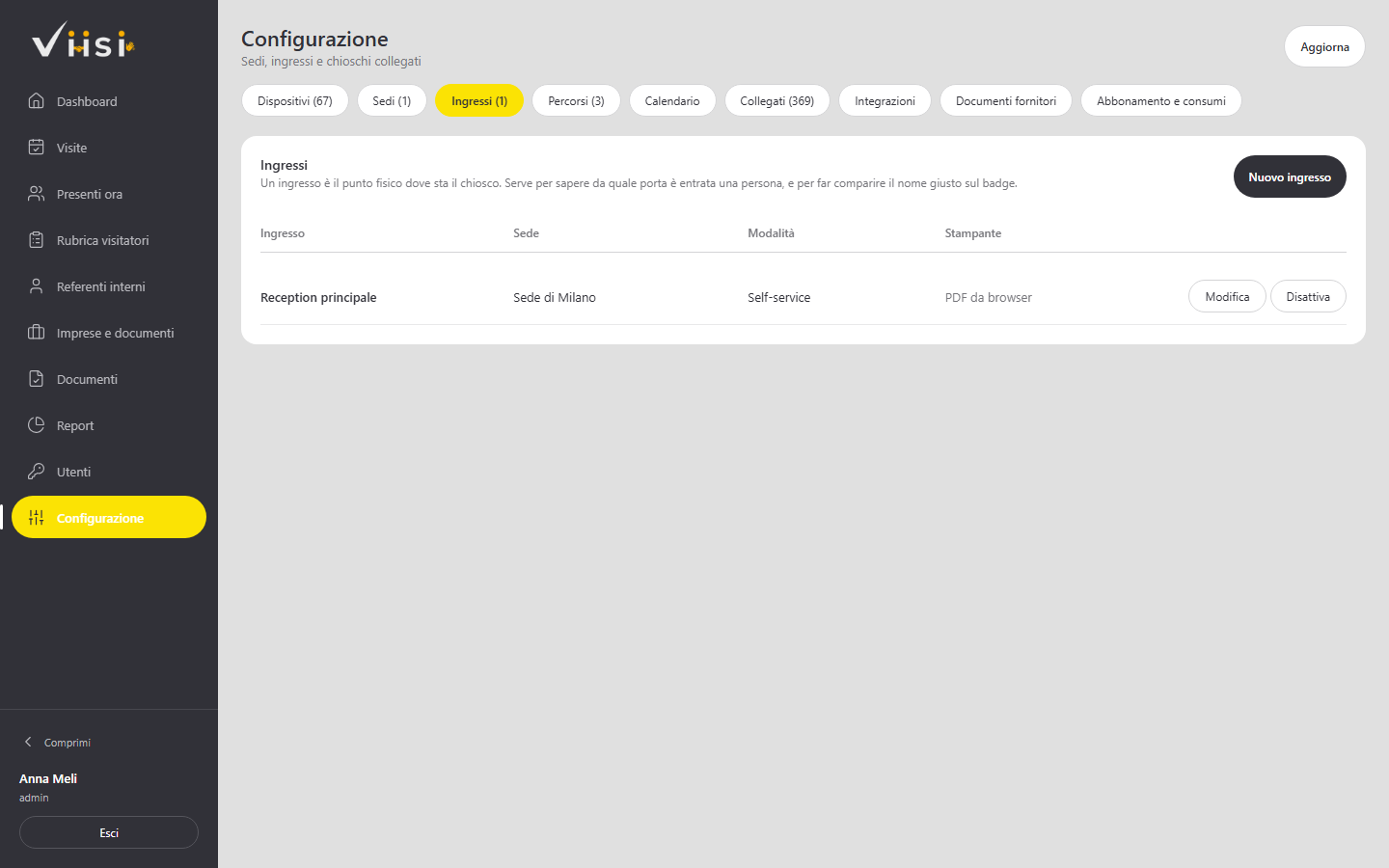
Task: Click the Visite calendar icon
Action: click(x=36, y=147)
